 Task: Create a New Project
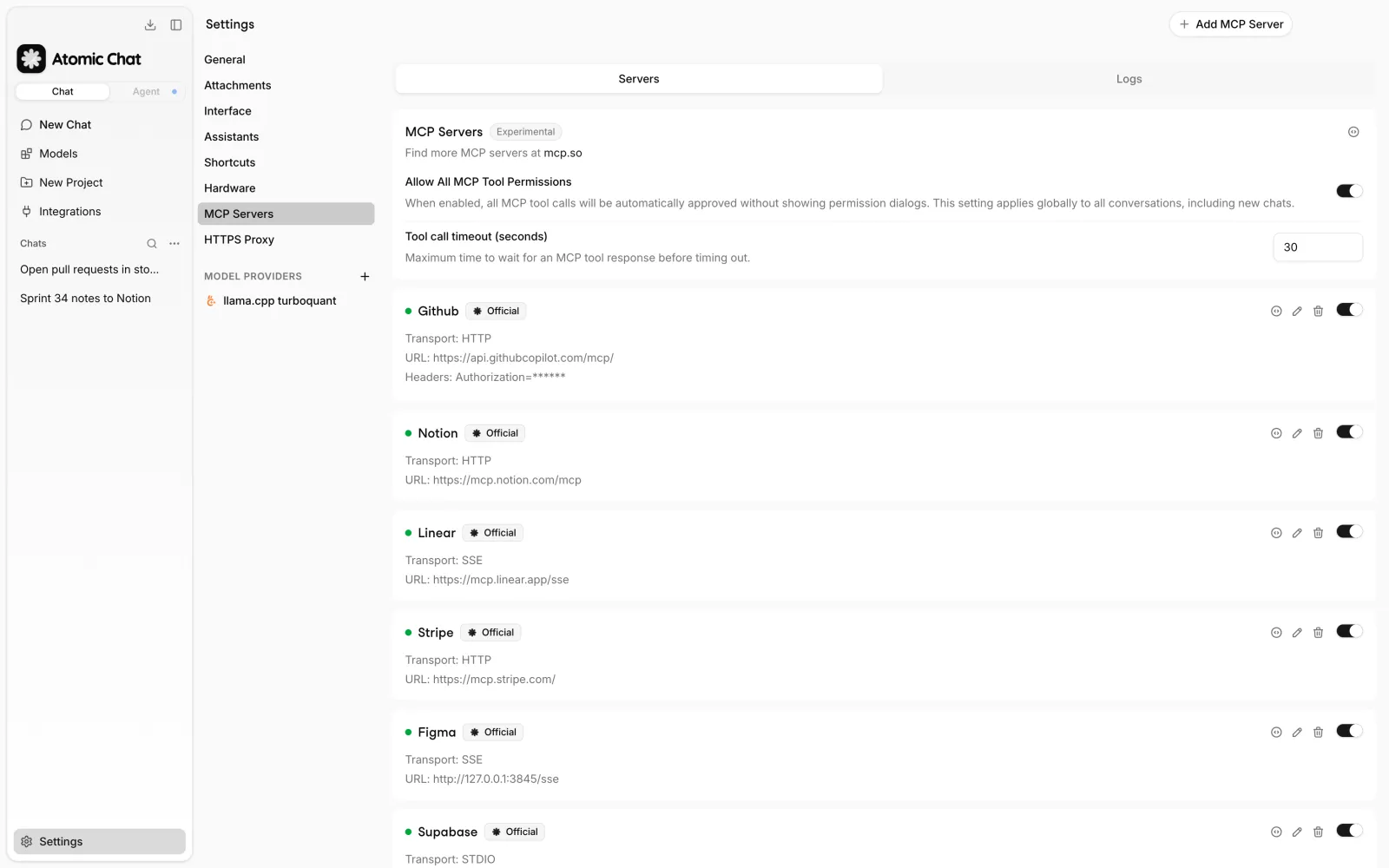tap(100, 183)
